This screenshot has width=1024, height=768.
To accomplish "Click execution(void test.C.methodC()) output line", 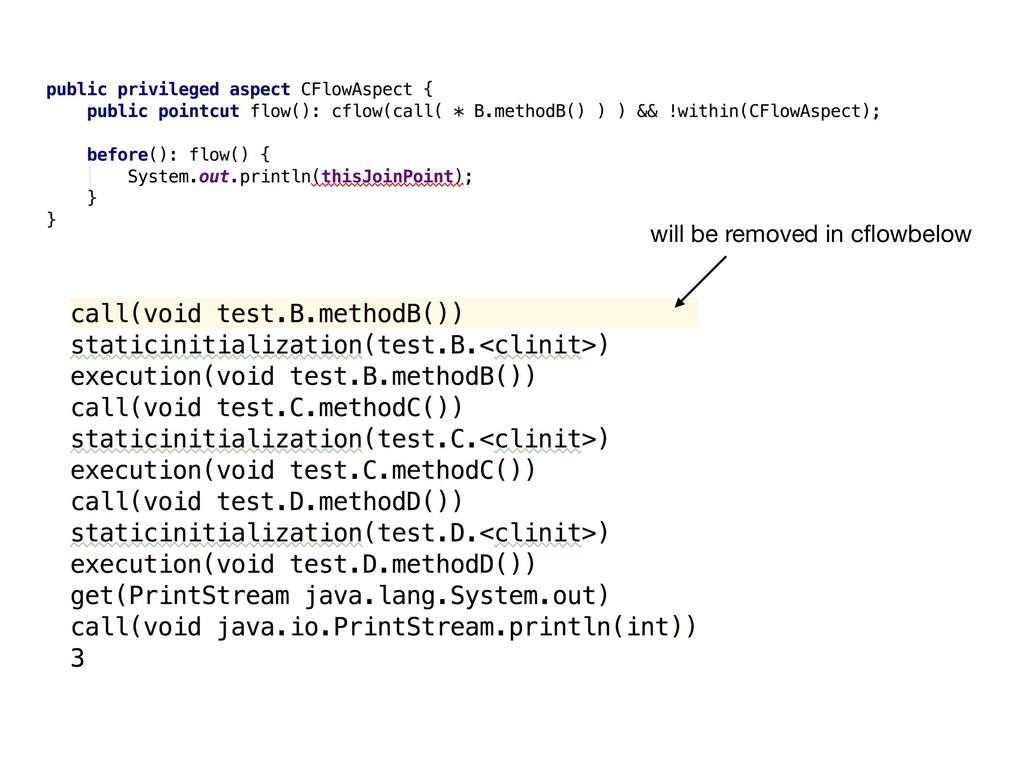I will pos(303,470).
